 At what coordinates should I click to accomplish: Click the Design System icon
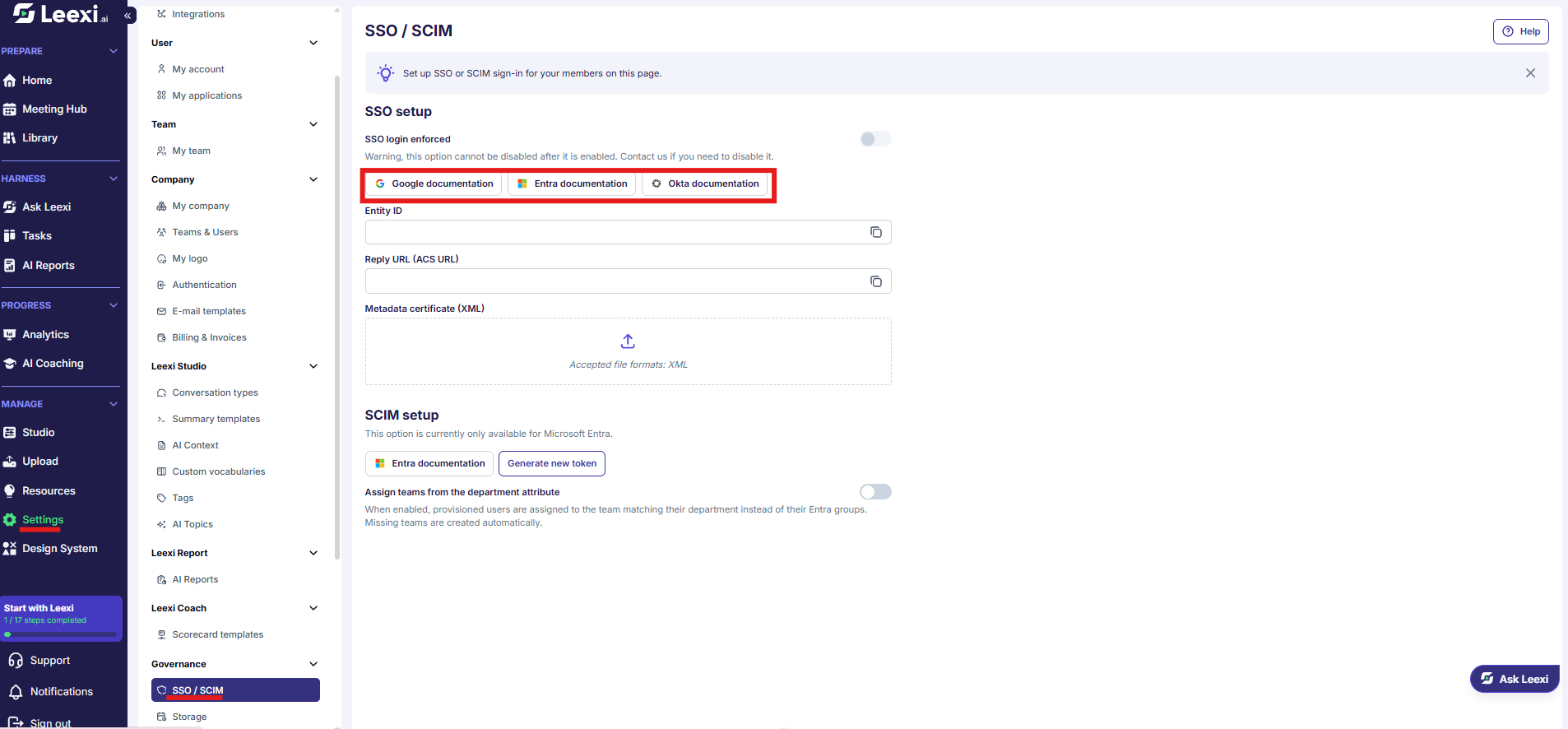pos(10,549)
